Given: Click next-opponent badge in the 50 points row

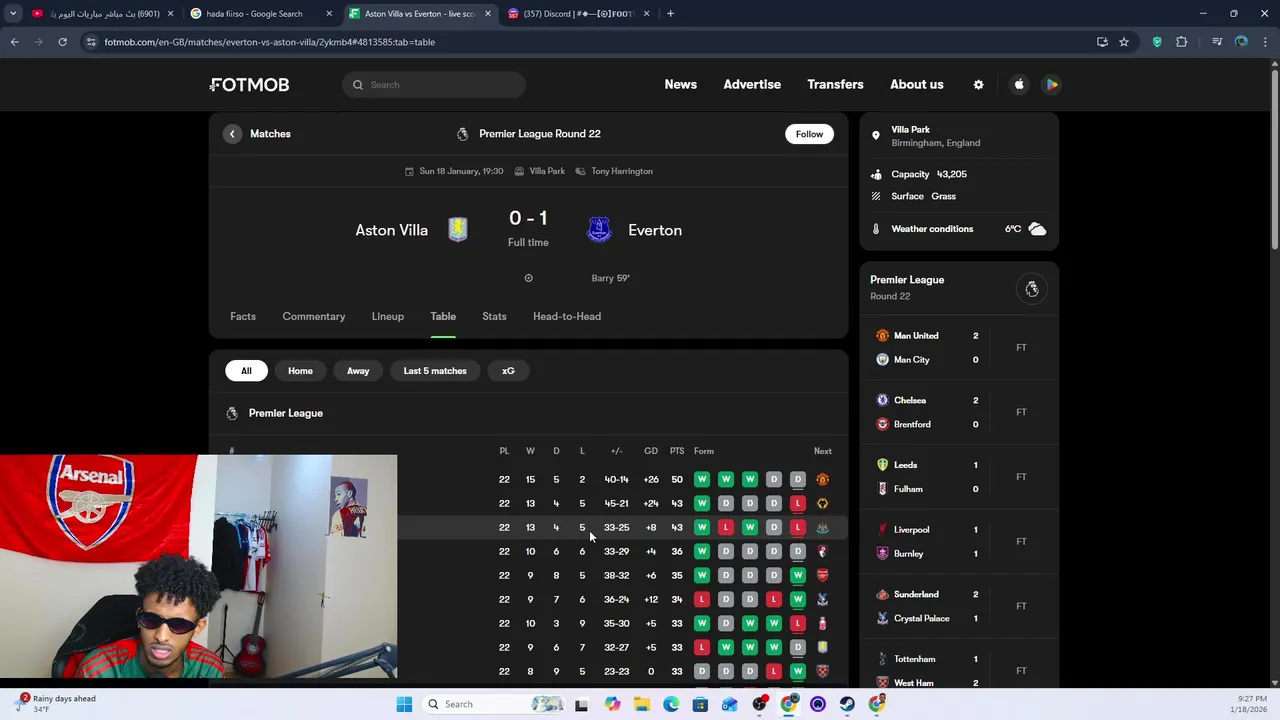Looking at the screenshot, I should [x=822, y=479].
